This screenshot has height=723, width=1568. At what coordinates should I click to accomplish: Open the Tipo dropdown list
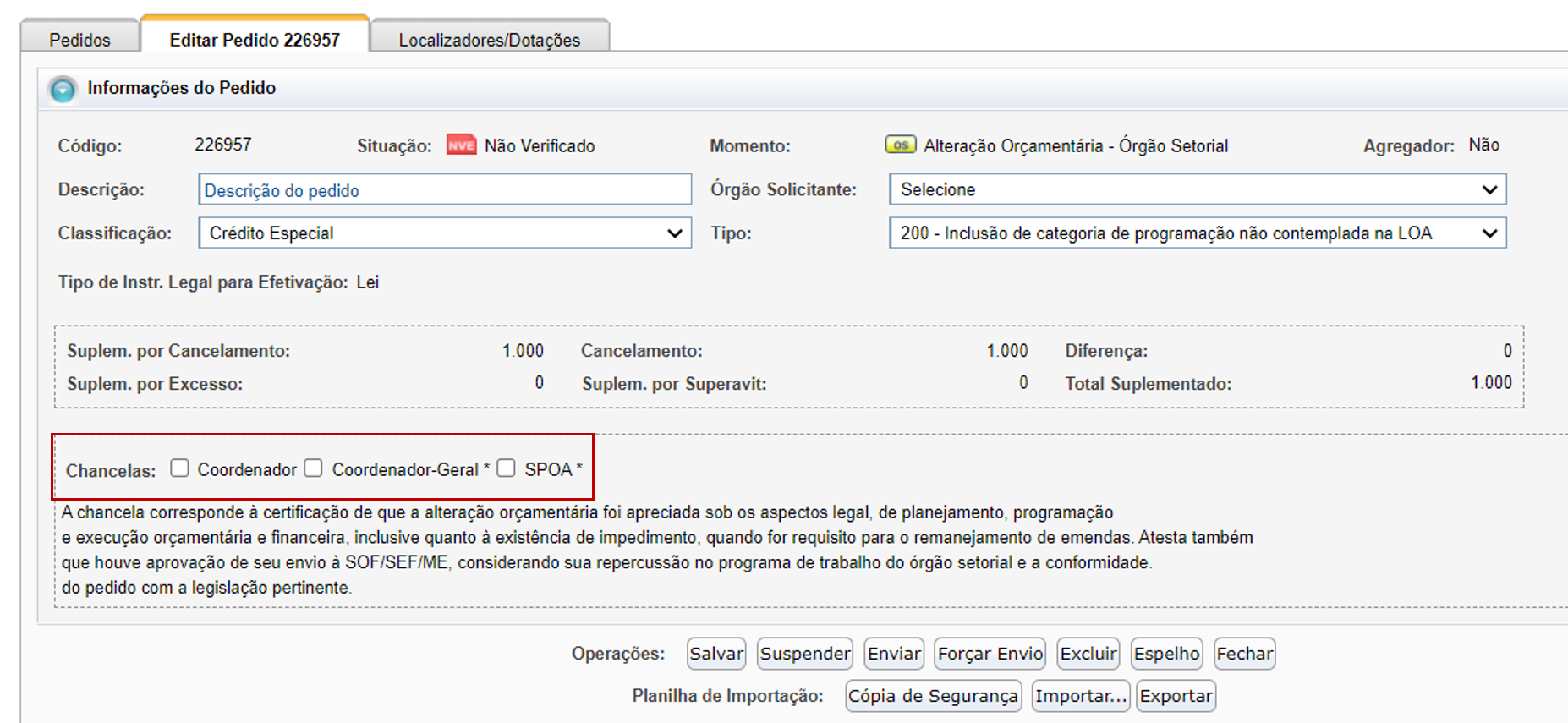[1198, 233]
